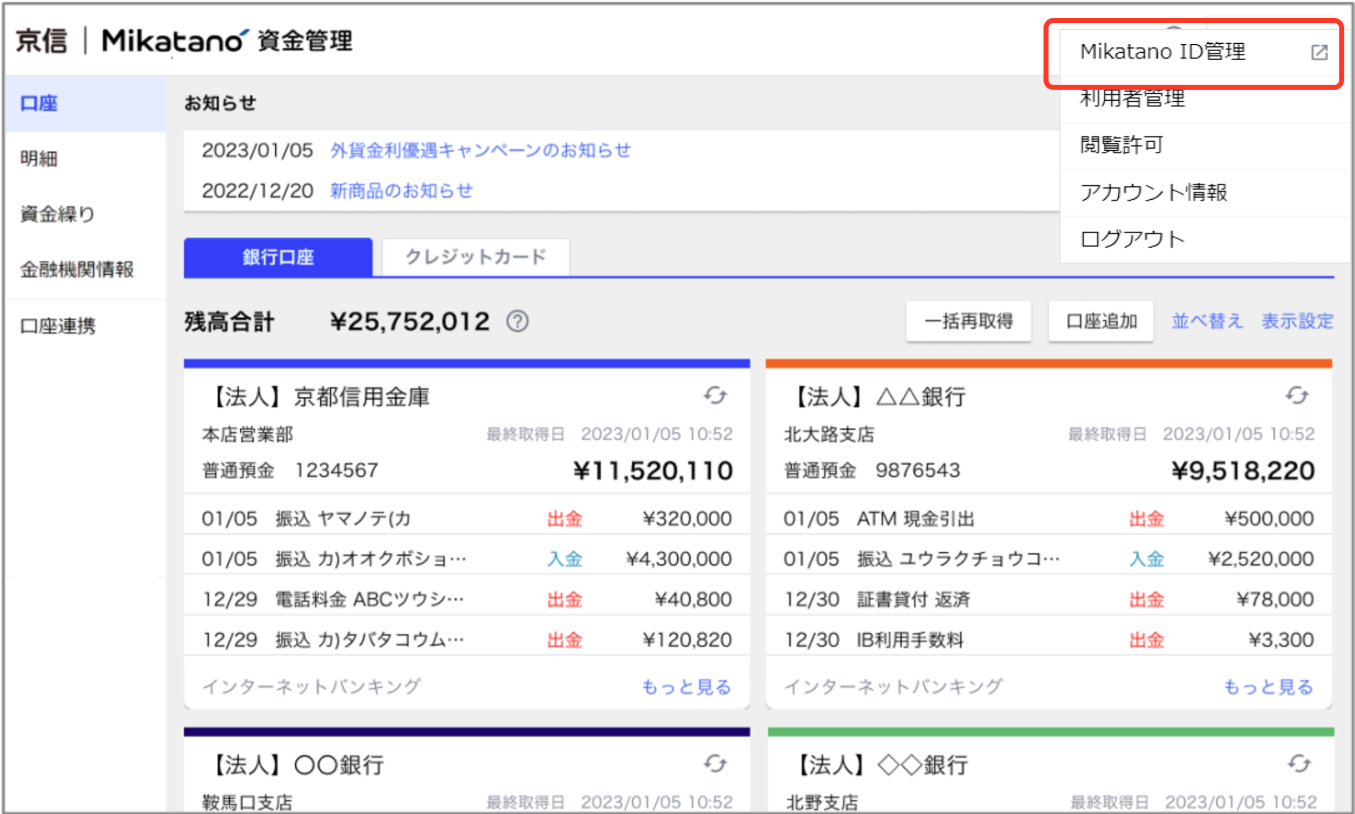The image size is (1355, 814).
Task: Click account number 1234567
Action: click(337, 470)
